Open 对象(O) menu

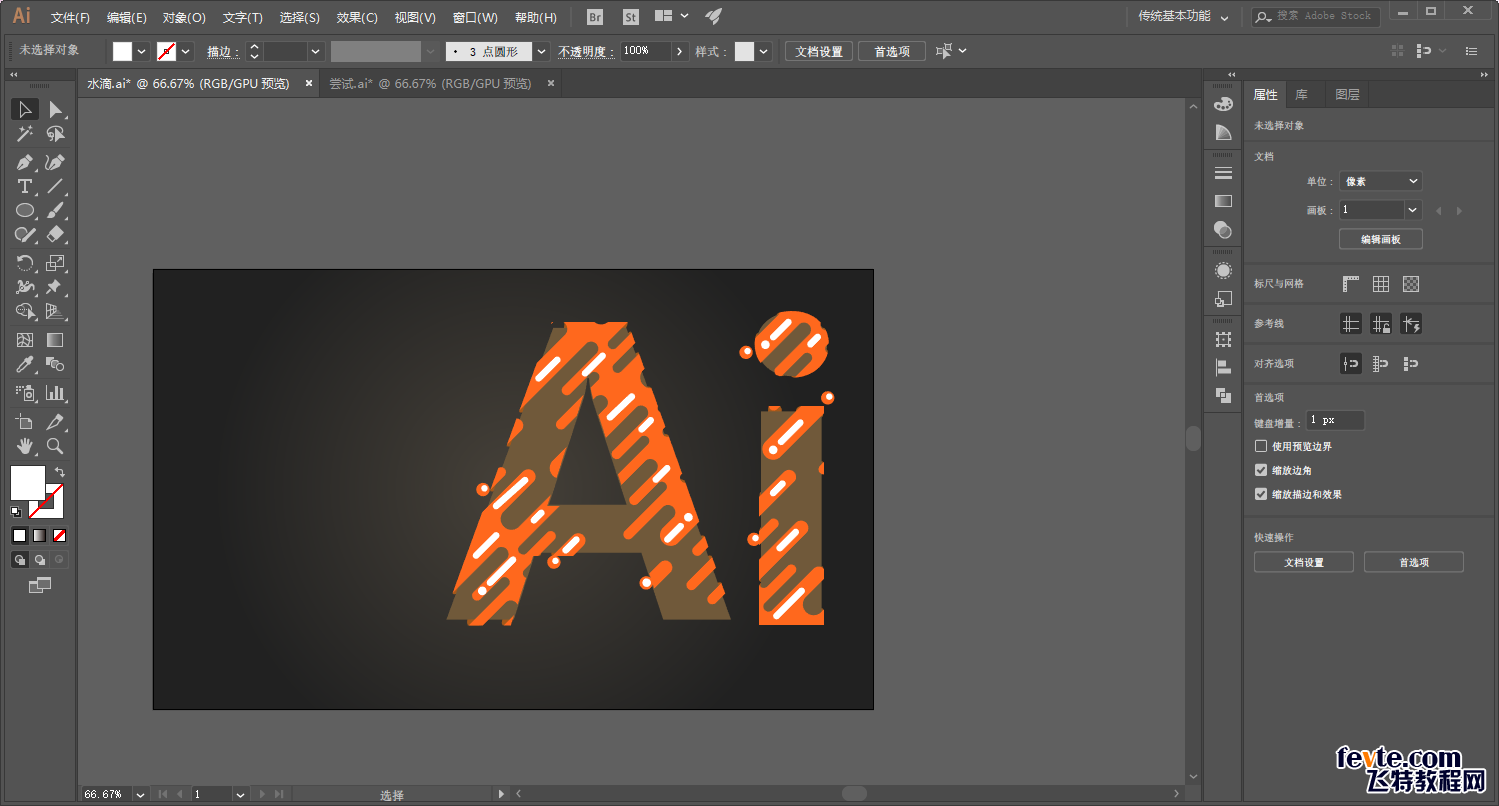pos(184,17)
